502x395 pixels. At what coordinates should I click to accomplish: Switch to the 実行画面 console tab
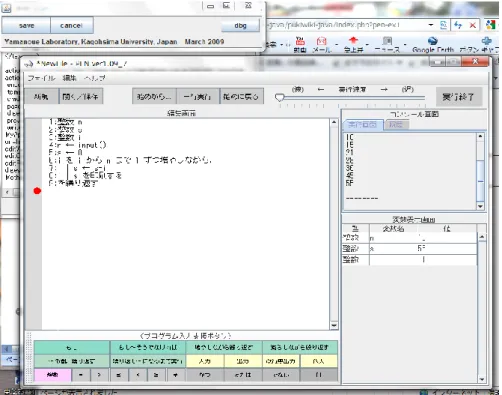click(362, 125)
